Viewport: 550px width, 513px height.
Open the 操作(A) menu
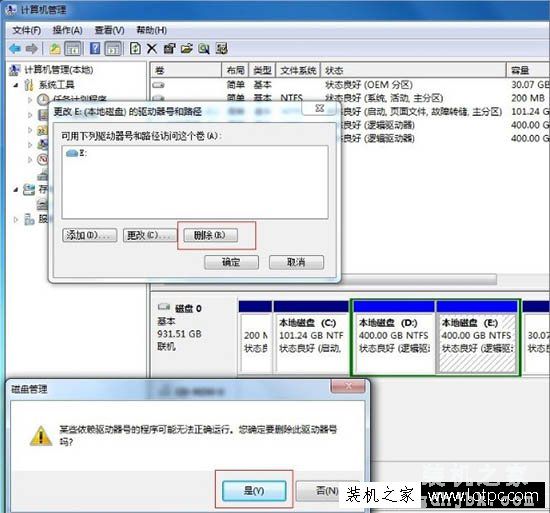pos(67,31)
